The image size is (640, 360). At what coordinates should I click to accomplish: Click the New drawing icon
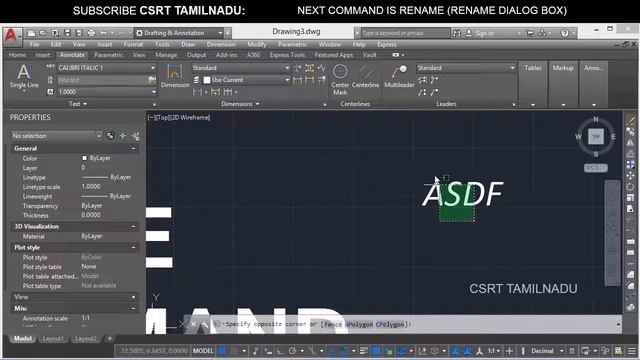tap(31, 33)
